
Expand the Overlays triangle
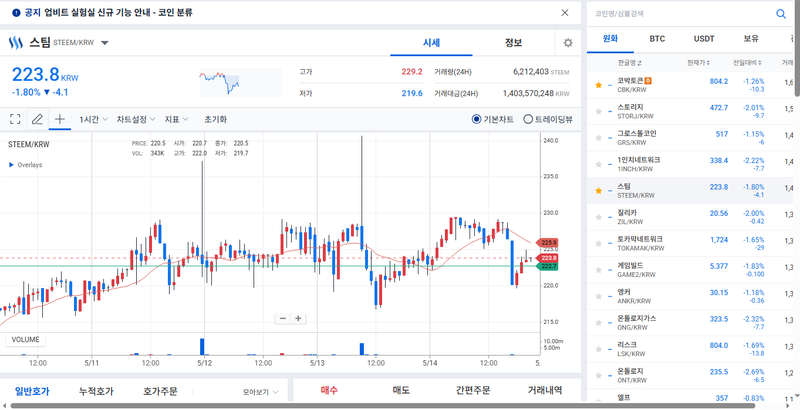pos(11,165)
